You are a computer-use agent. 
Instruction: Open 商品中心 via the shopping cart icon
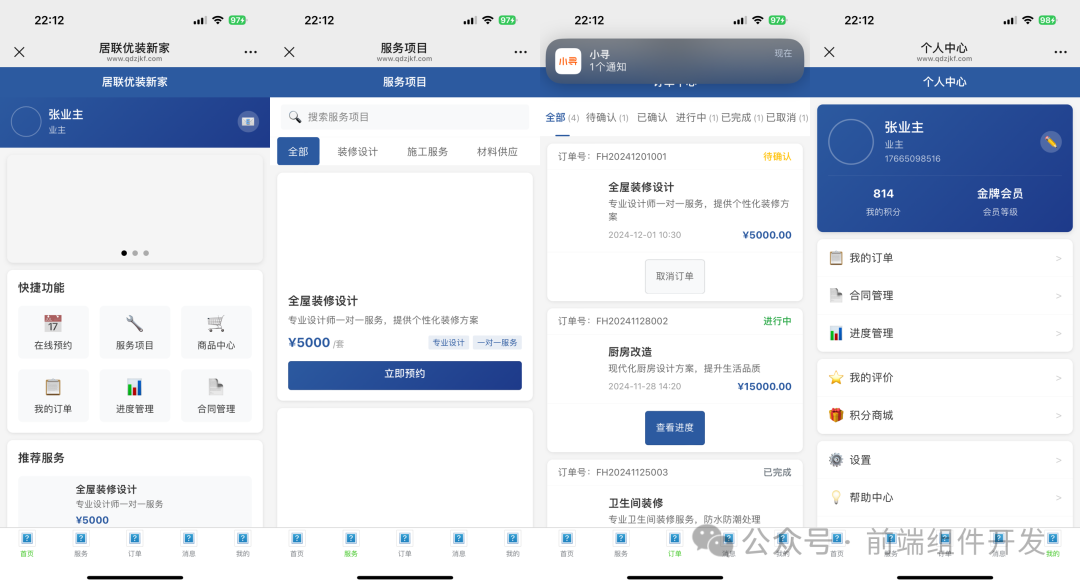point(216,324)
